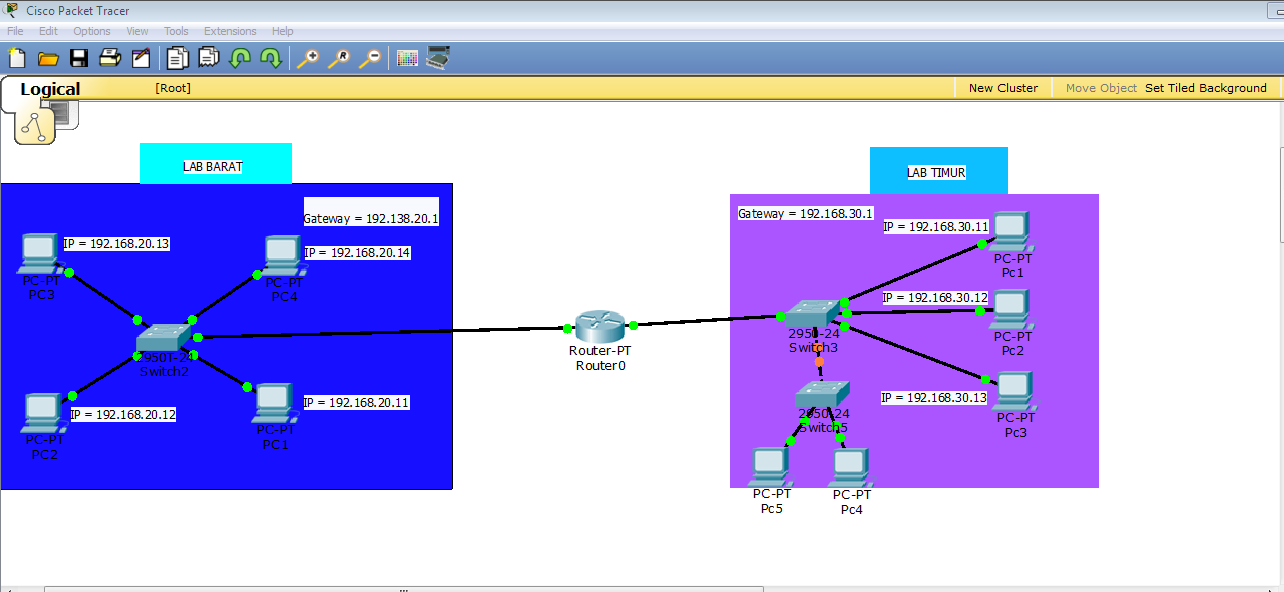The width and height of the screenshot is (1284, 592).
Task: Click Move Object button
Action: (x=1101, y=88)
